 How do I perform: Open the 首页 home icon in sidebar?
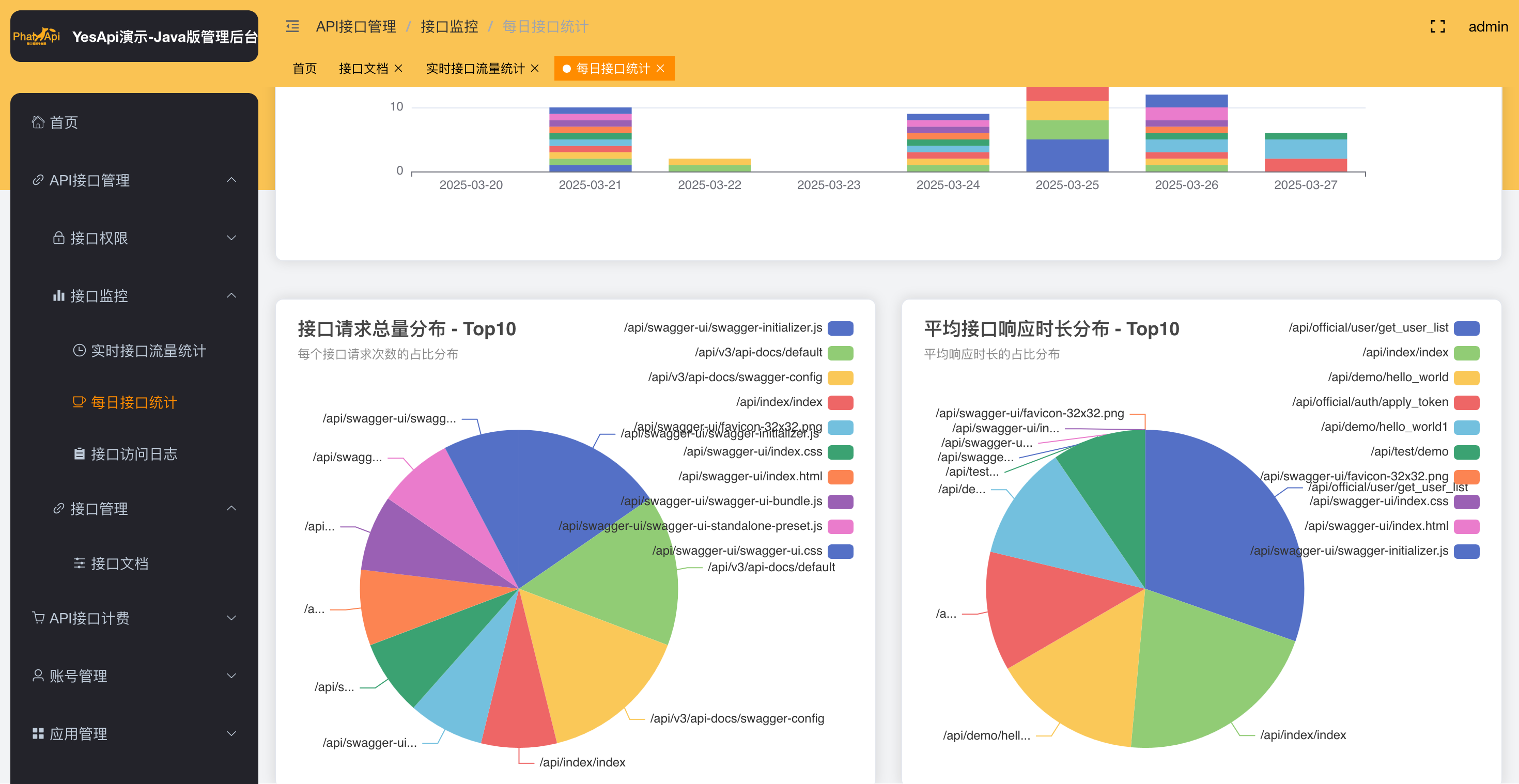pos(38,122)
